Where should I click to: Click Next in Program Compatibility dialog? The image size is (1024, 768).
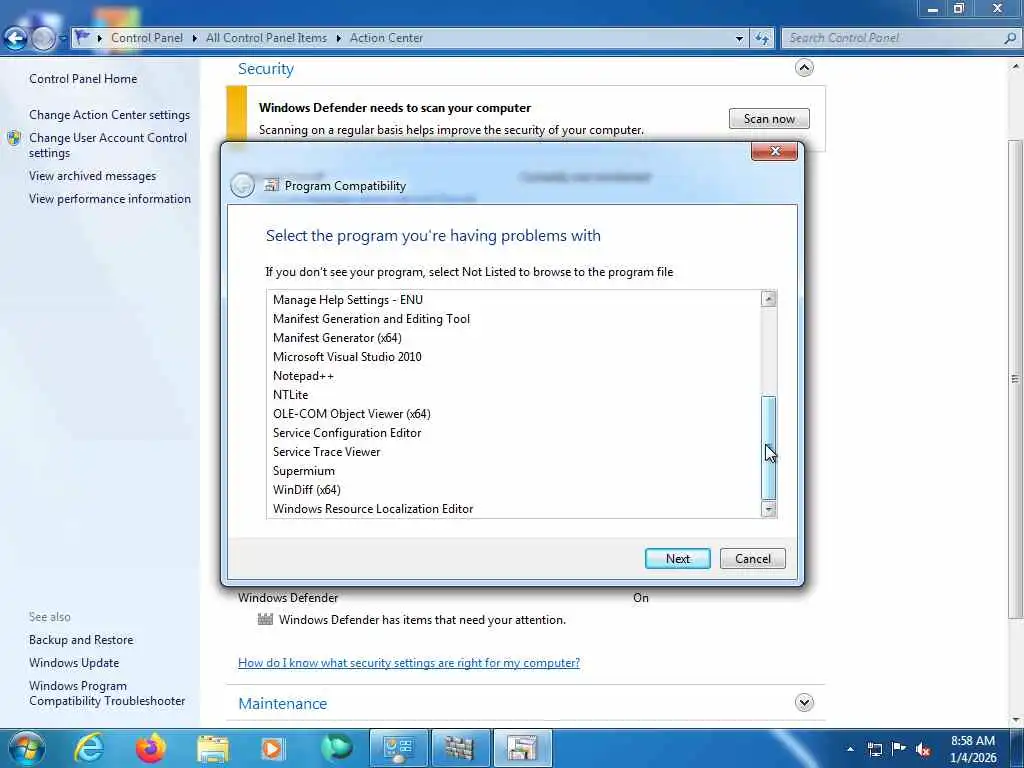click(x=678, y=558)
